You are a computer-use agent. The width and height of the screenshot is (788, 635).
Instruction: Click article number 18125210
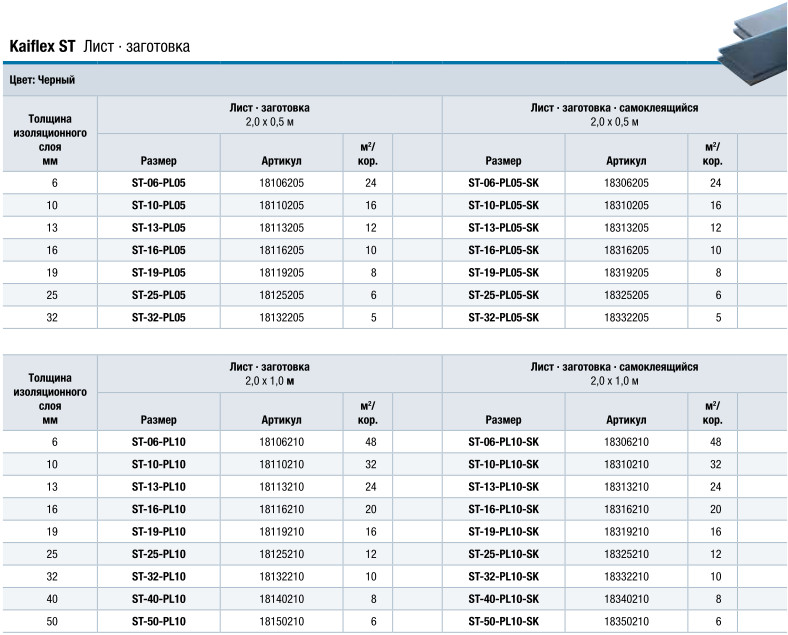(281, 554)
